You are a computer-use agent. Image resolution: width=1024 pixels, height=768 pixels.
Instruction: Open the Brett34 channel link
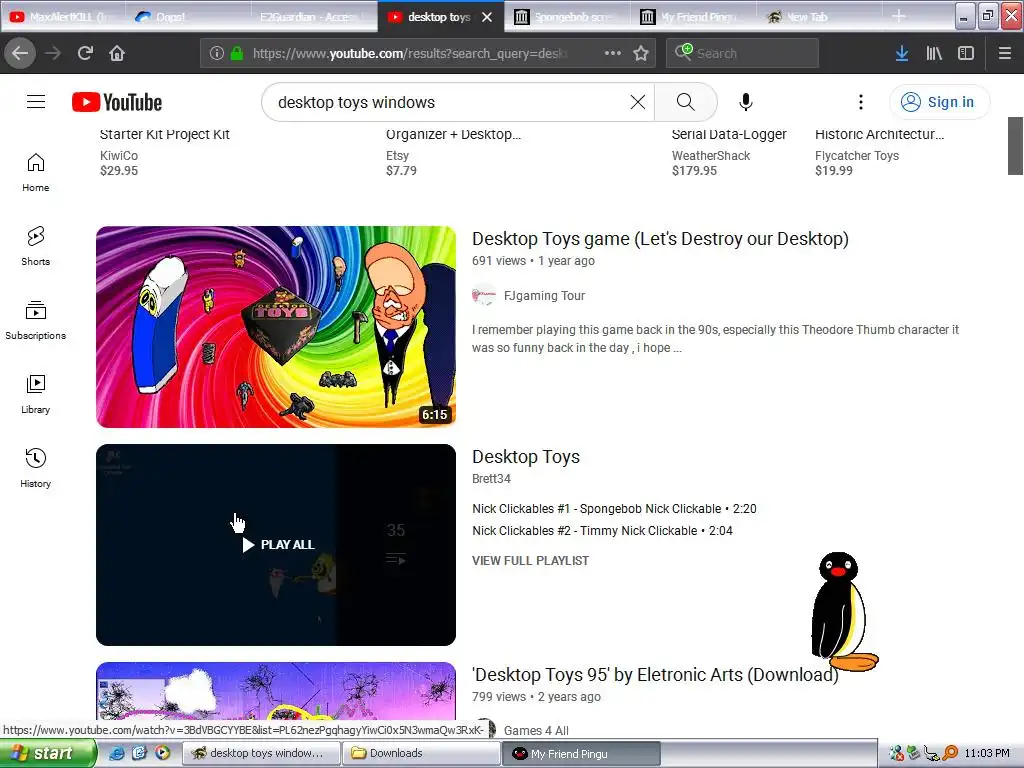coord(491,479)
